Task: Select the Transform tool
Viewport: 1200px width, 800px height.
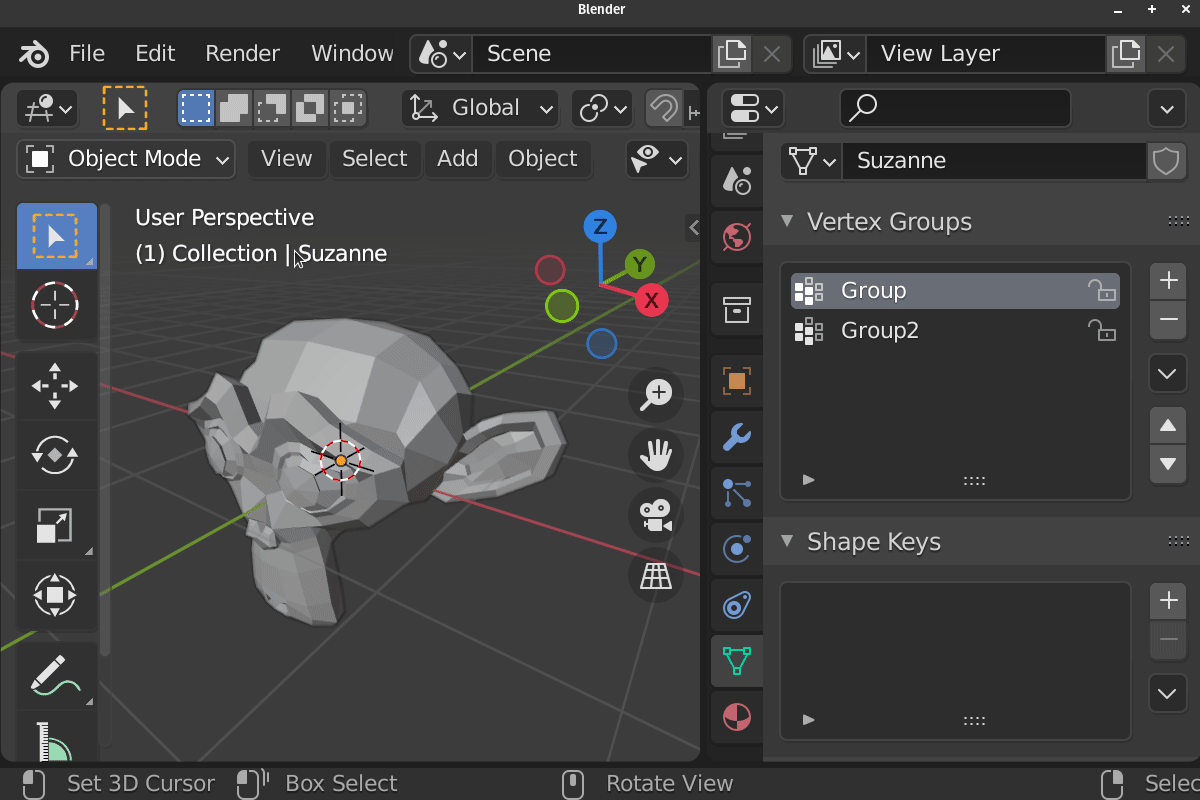Action: point(56,595)
